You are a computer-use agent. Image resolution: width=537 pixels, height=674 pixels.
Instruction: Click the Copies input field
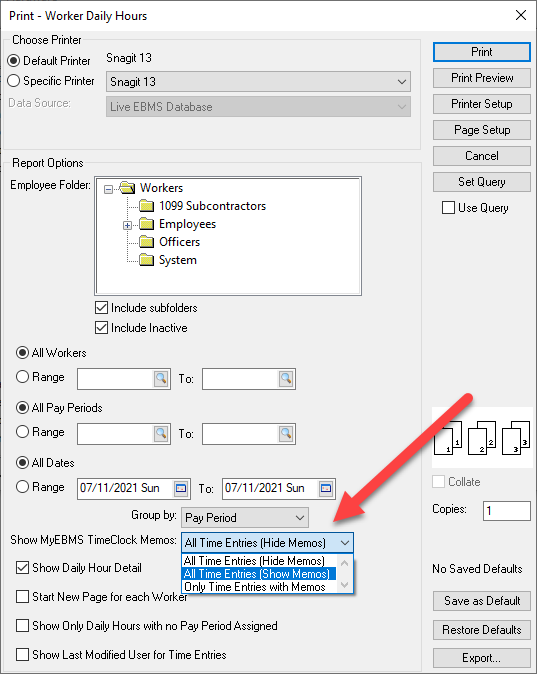click(506, 511)
